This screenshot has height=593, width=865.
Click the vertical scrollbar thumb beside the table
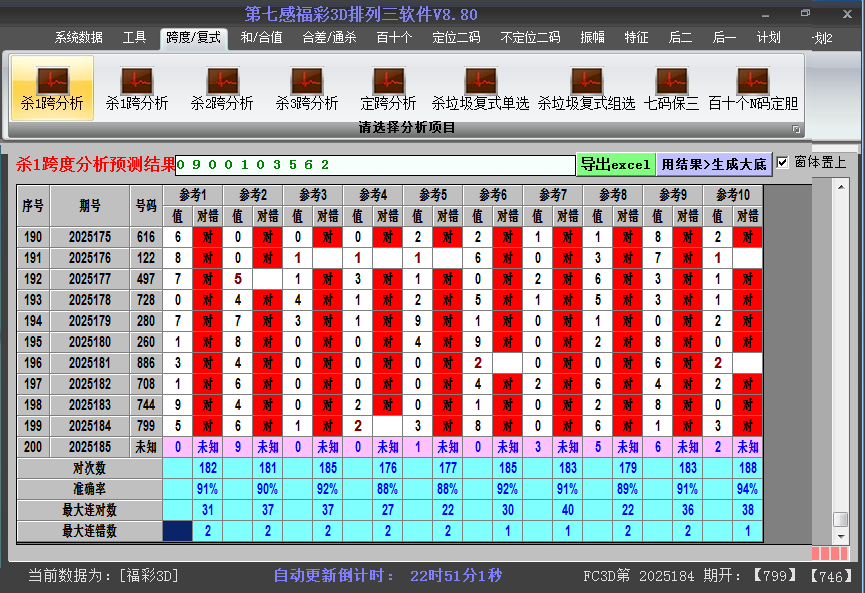[x=841, y=520]
